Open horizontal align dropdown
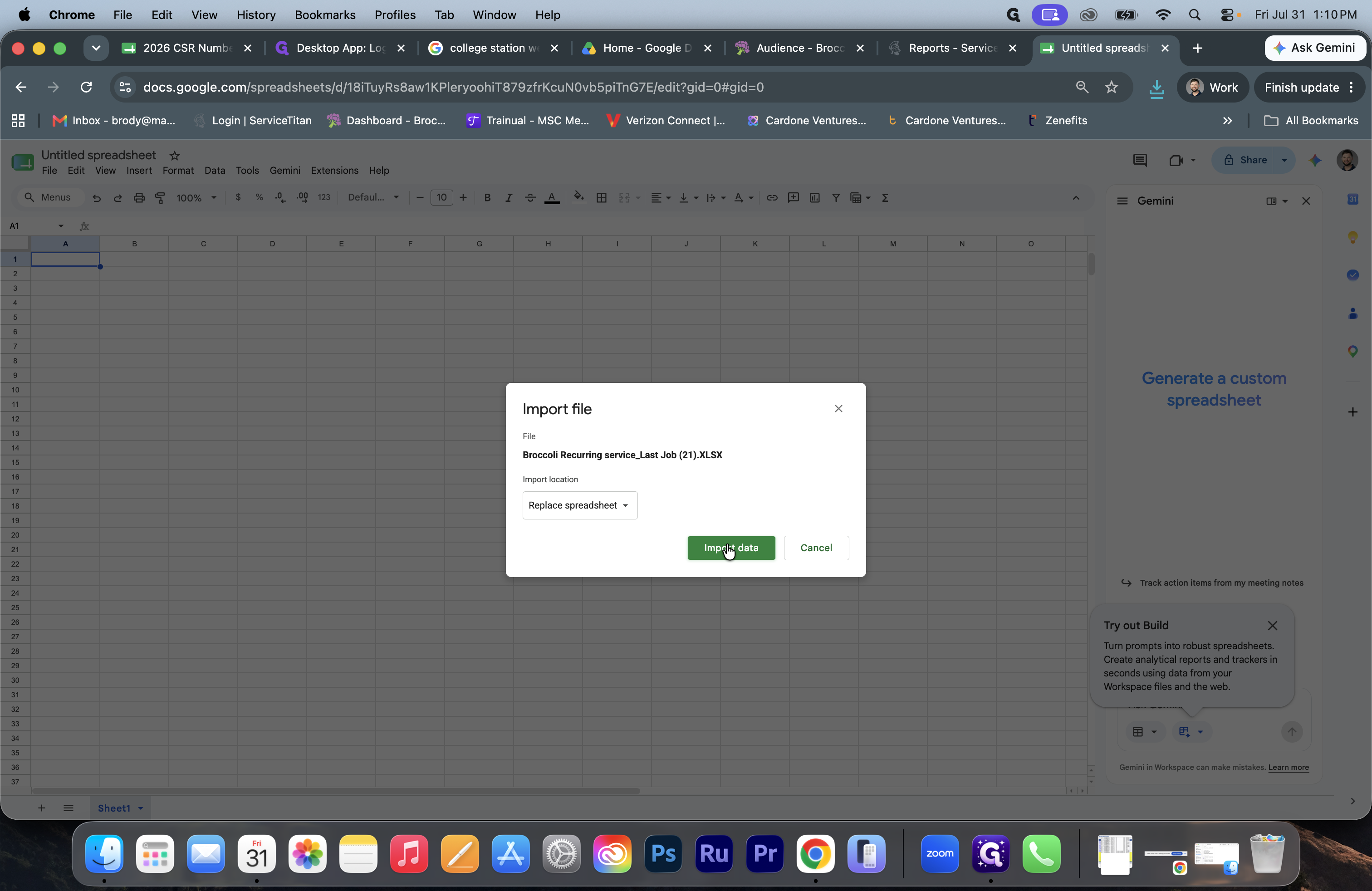1372x891 pixels. point(661,198)
